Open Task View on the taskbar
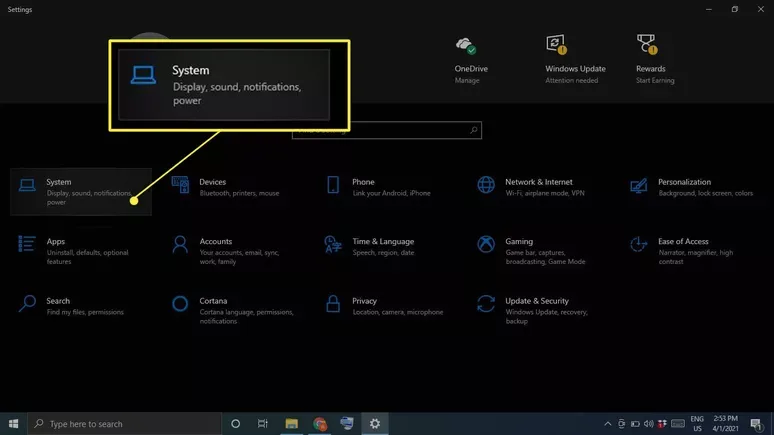Image resolution: width=774 pixels, height=435 pixels. coord(263,424)
